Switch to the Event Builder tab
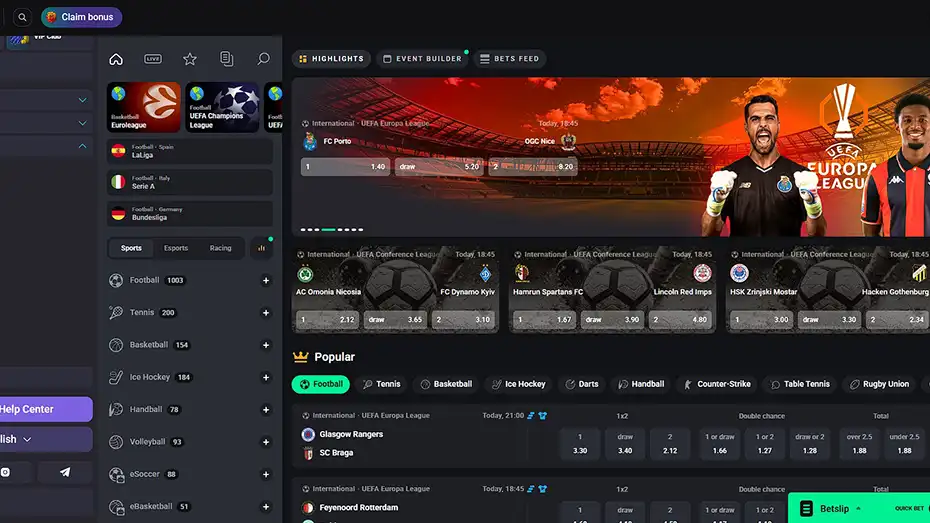Viewport: 930px width, 523px height. [x=422, y=59]
